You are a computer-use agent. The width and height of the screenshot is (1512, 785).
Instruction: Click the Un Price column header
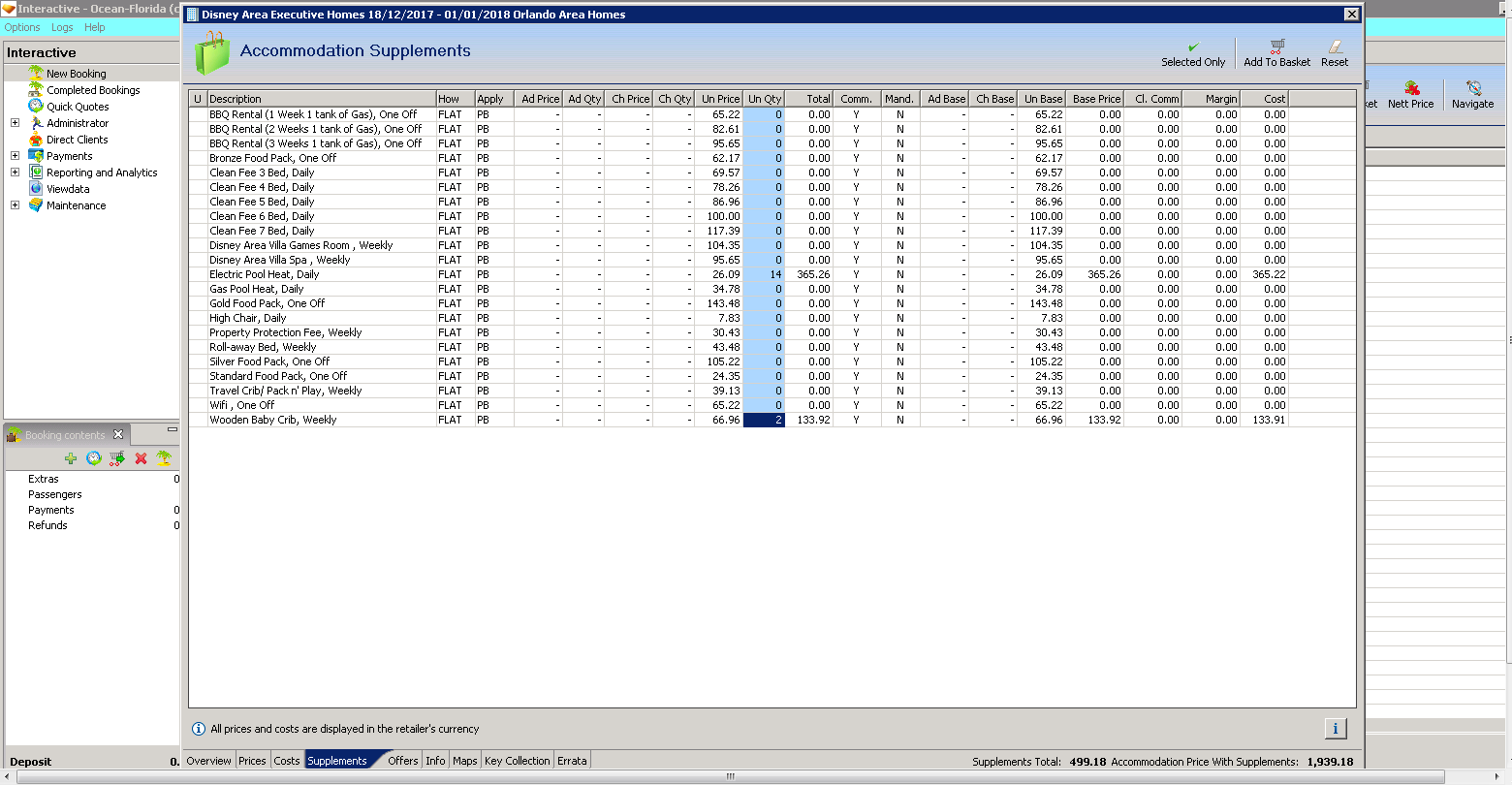[720, 99]
